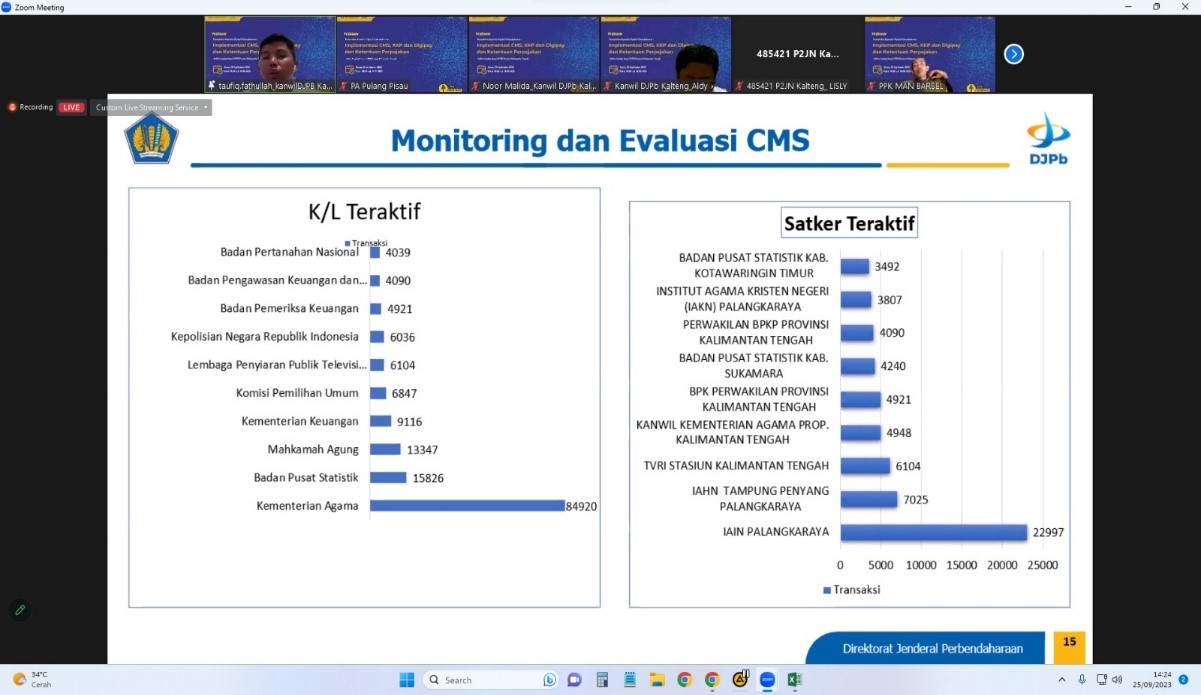1201x695 pixels.
Task: Select 485421 P2JN Kalteng participant tile
Action: 797,54
